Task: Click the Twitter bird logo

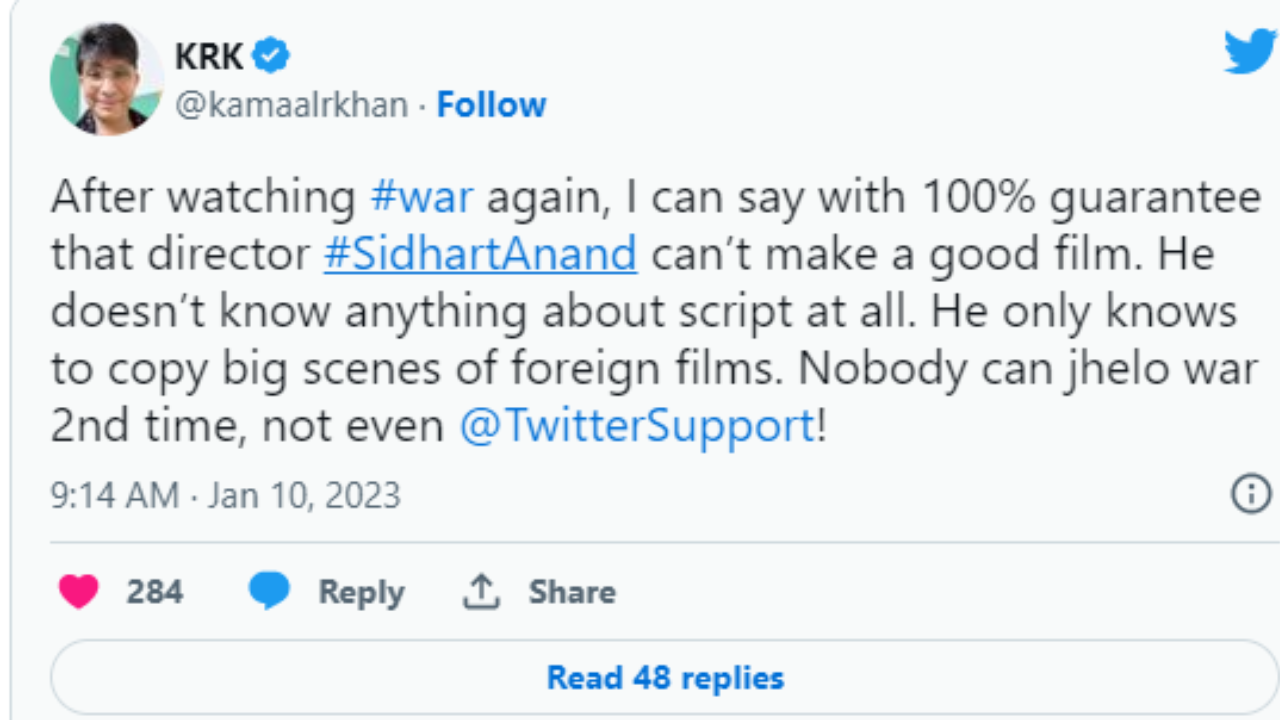Action: tap(1249, 50)
